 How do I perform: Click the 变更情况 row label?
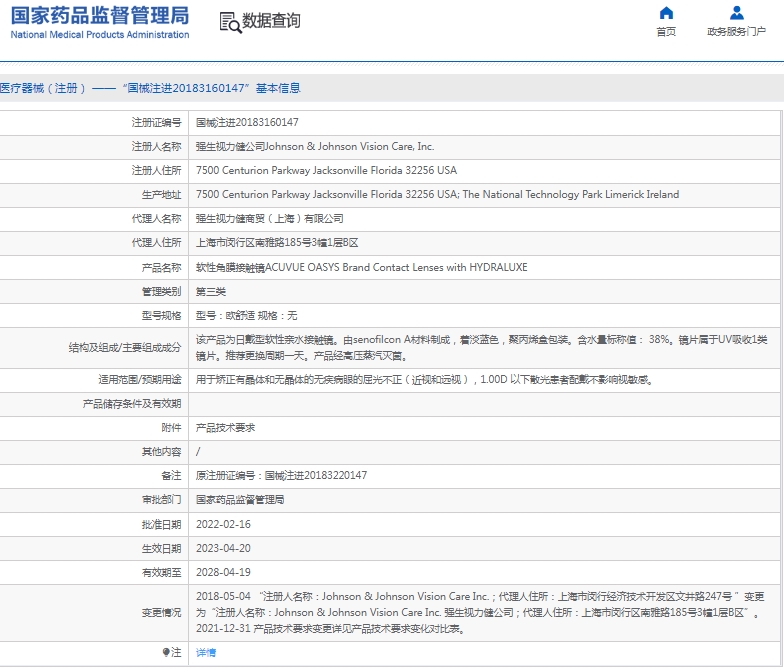click(x=162, y=612)
